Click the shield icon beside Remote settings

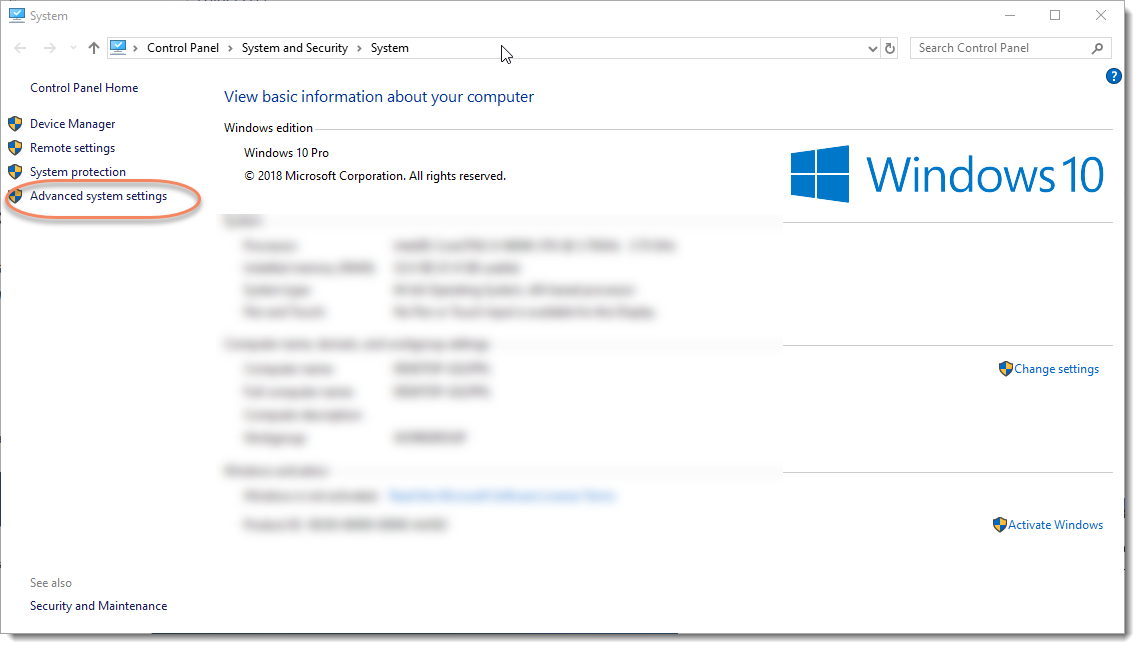point(15,148)
